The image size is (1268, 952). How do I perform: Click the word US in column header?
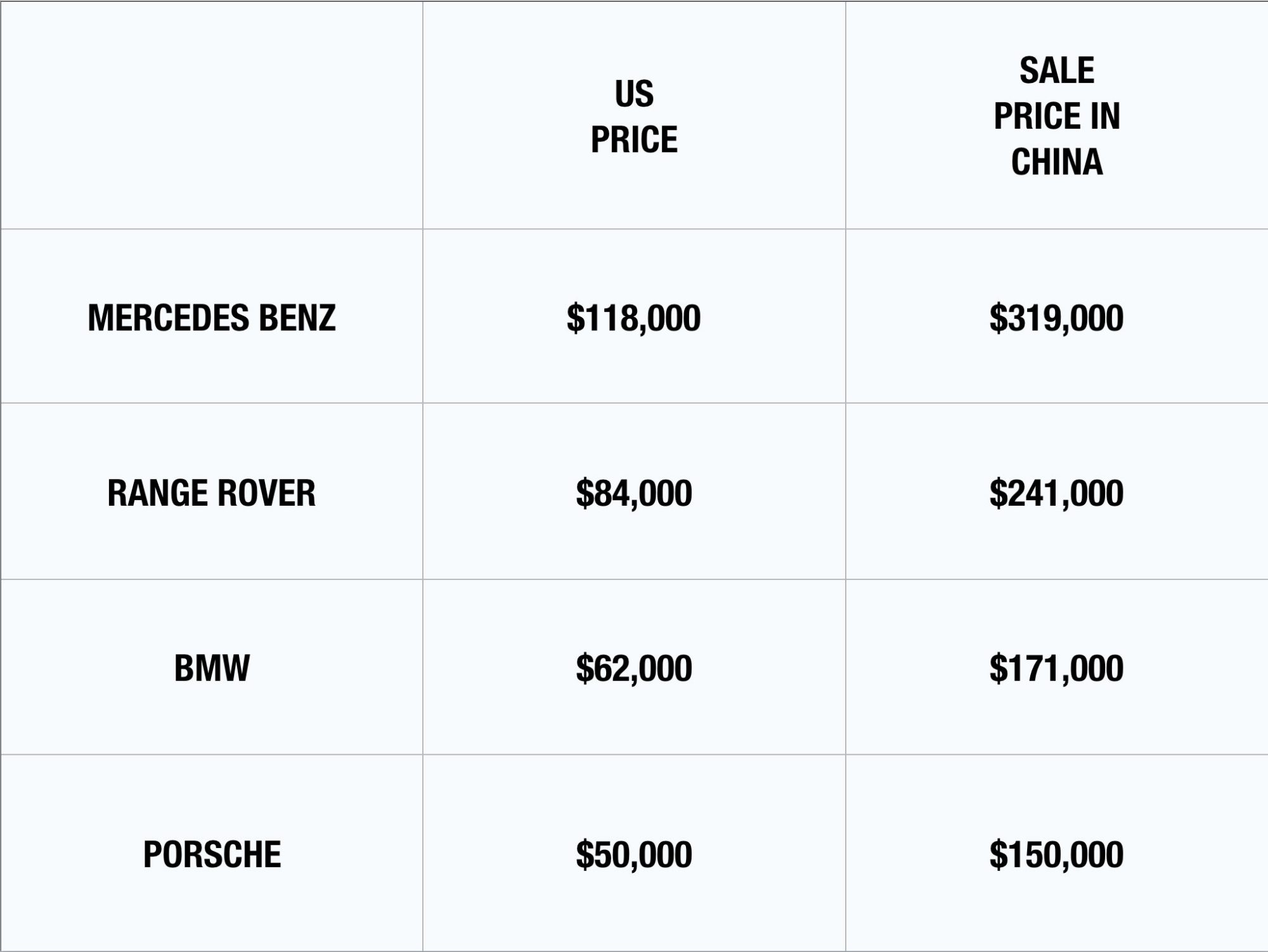coord(634,94)
